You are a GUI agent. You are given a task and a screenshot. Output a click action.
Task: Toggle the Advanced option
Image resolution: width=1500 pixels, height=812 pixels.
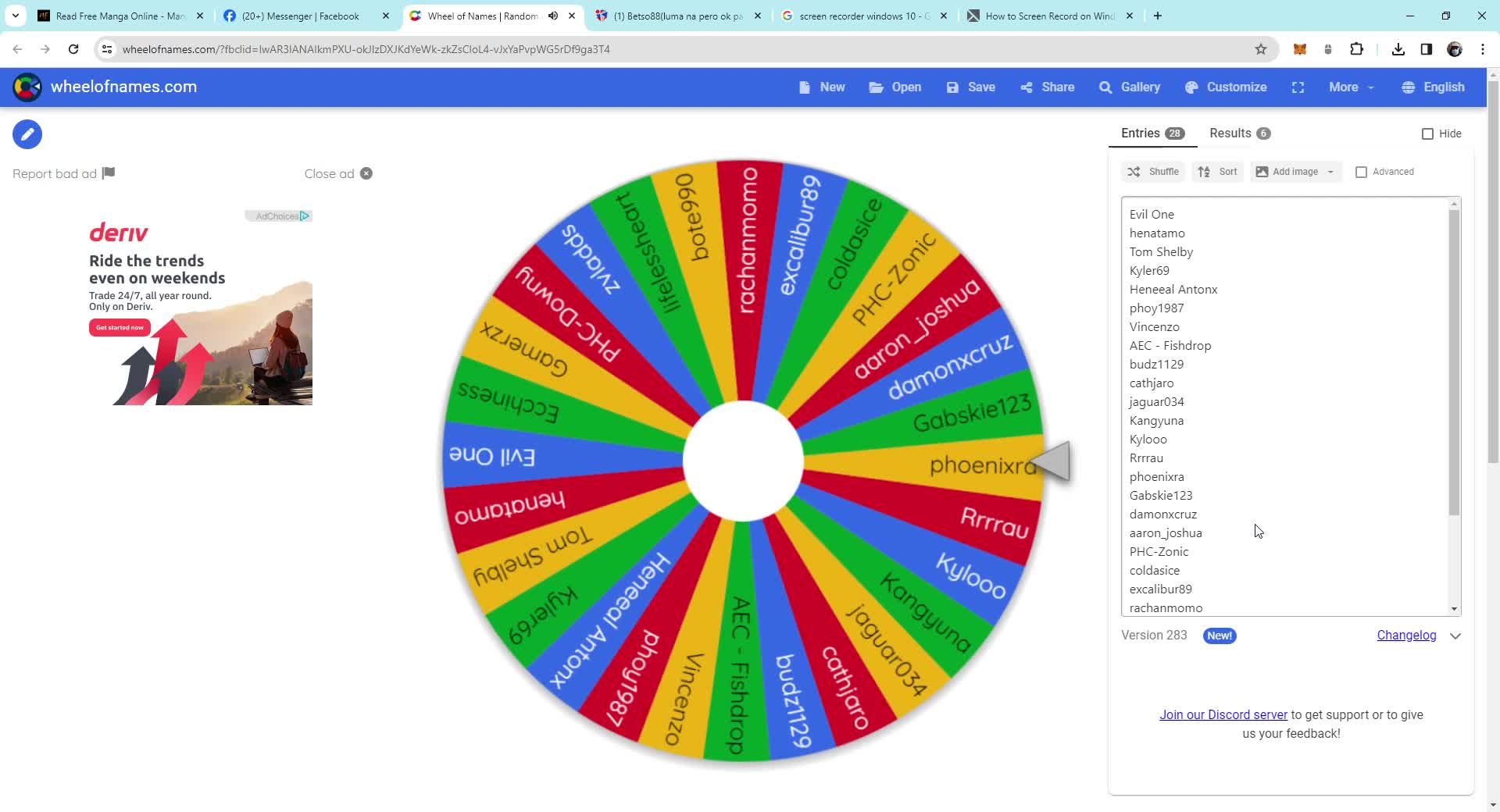pos(1362,172)
